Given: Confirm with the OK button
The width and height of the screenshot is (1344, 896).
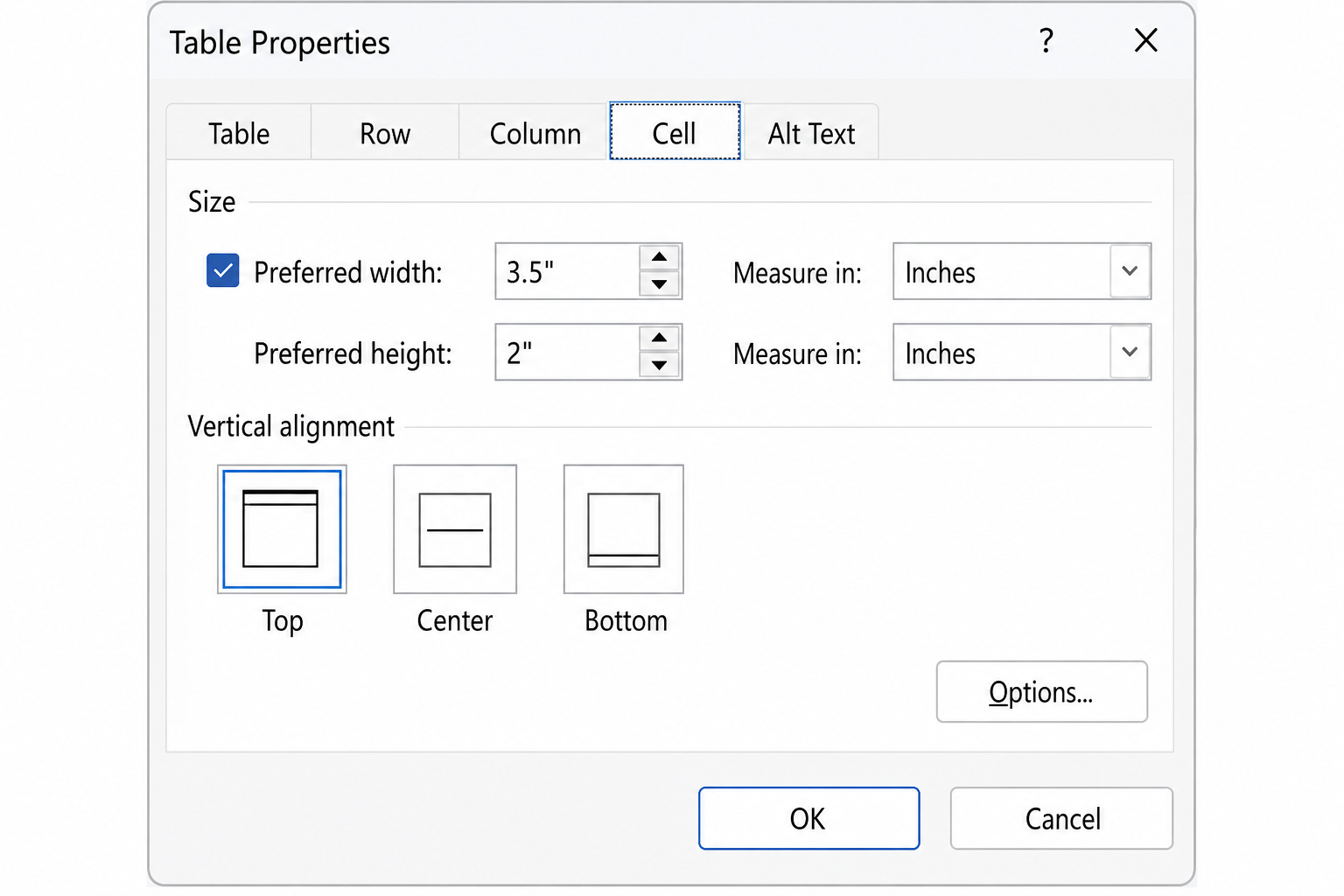Looking at the screenshot, I should pos(809,818).
